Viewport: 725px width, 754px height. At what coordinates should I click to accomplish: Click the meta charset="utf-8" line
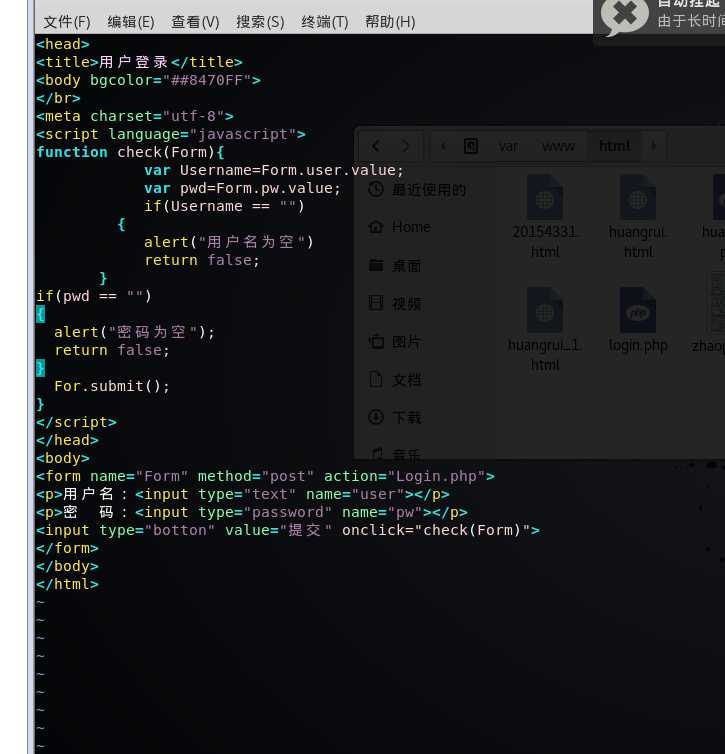coord(135,116)
